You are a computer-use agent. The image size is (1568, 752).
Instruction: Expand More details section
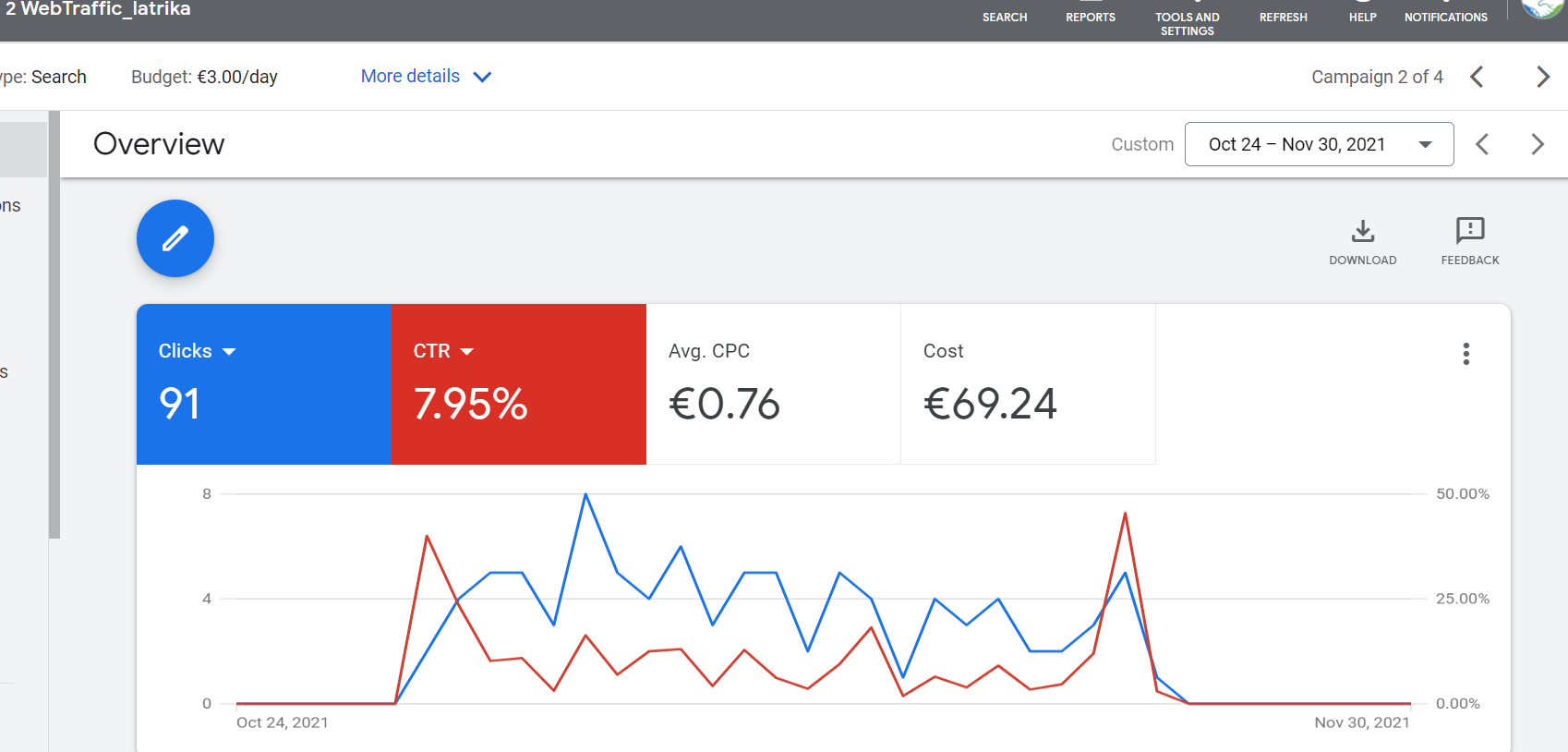(426, 77)
